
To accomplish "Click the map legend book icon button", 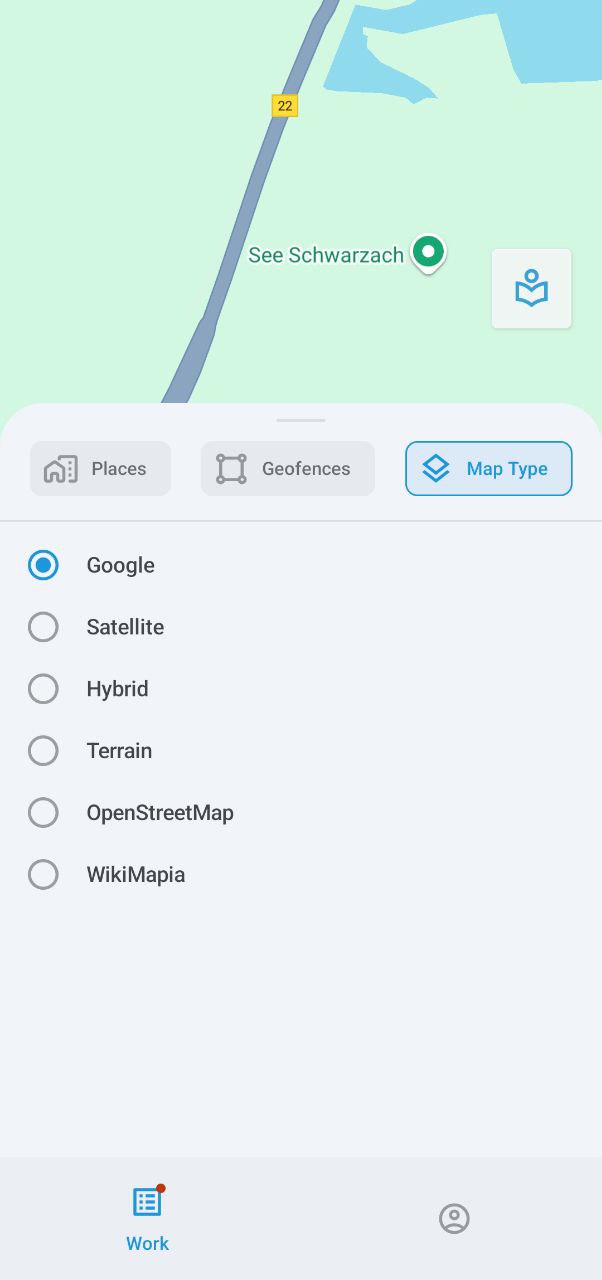I will tap(531, 288).
